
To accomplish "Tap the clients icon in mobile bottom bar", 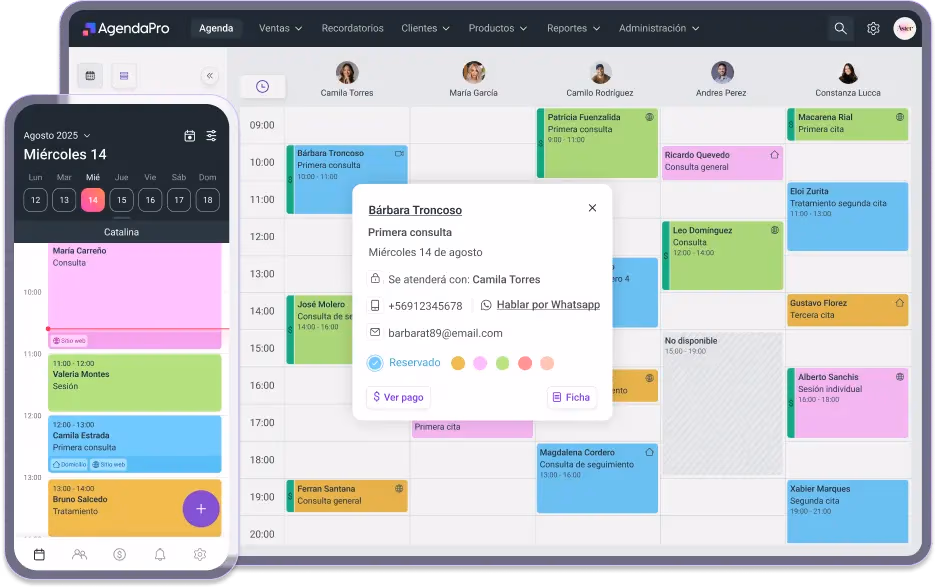I will point(80,554).
